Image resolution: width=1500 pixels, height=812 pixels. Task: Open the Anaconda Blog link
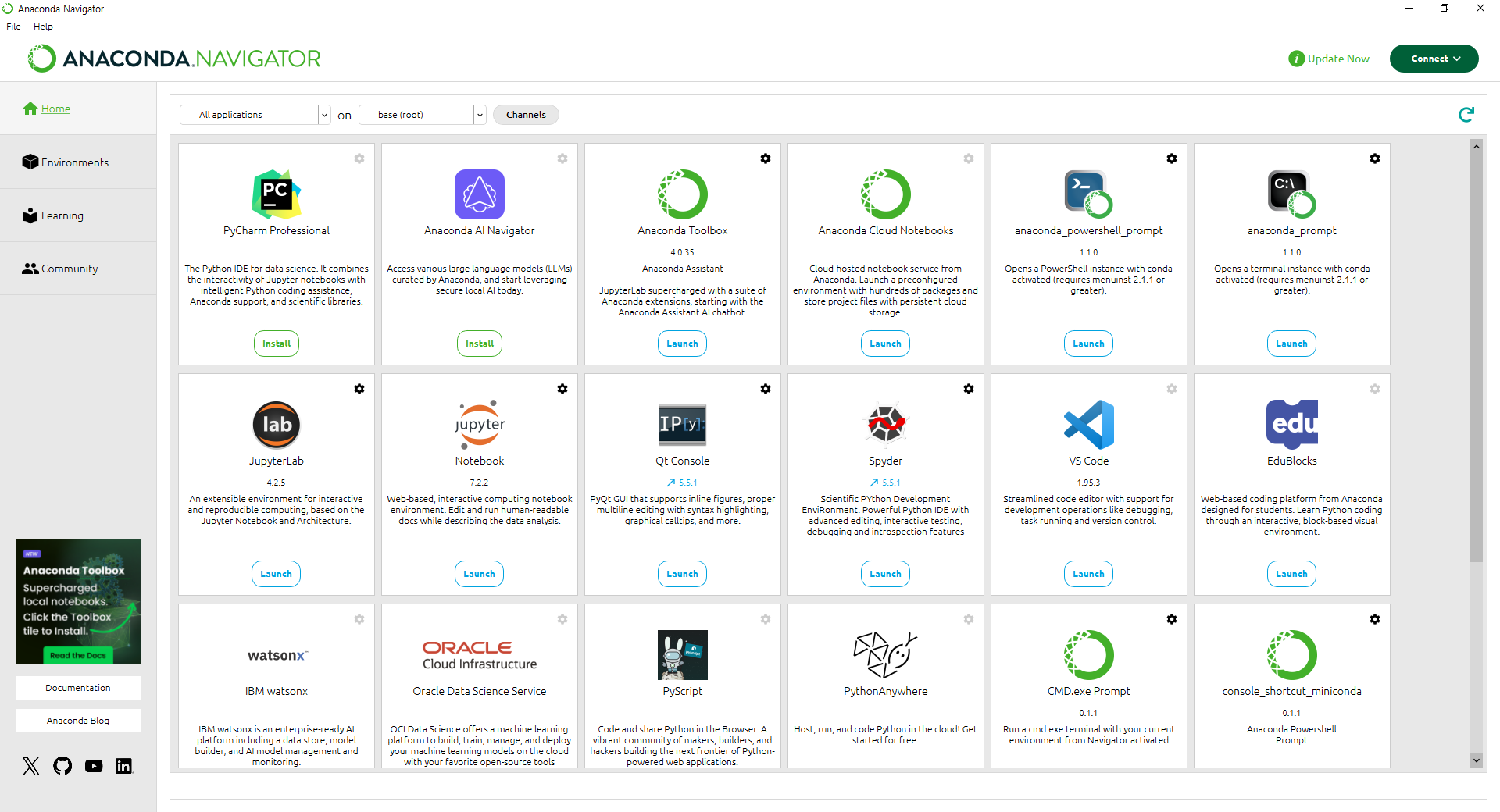(78, 721)
